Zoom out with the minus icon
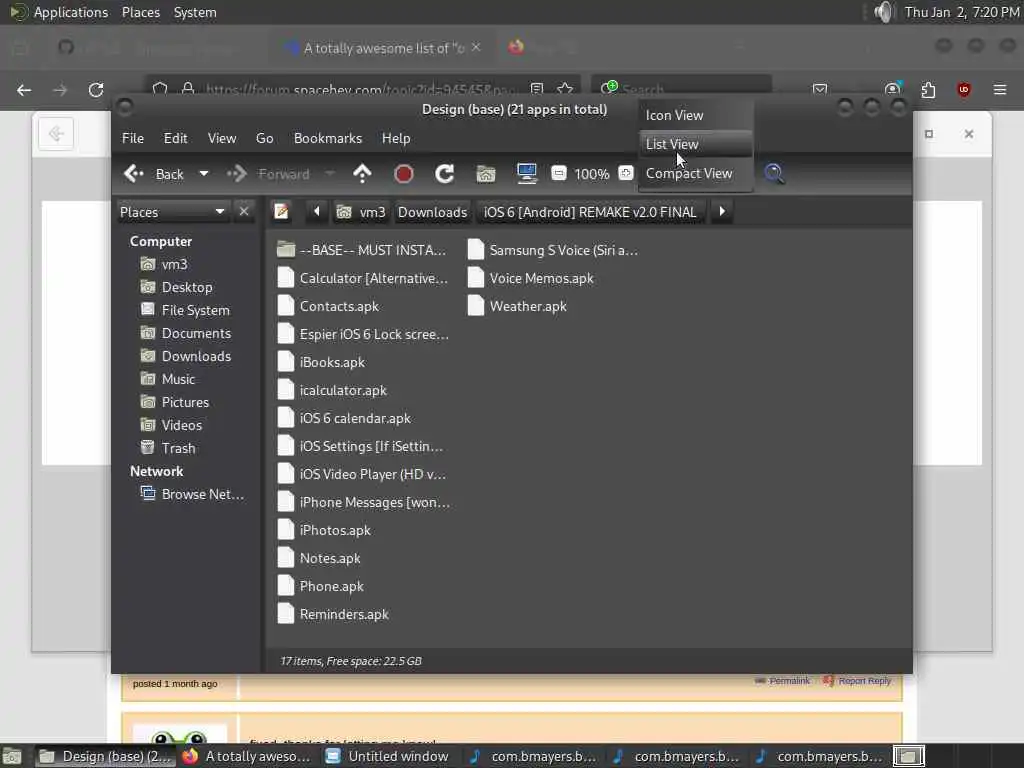The height and width of the screenshot is (768, 1024). click(x=559, y=173)
